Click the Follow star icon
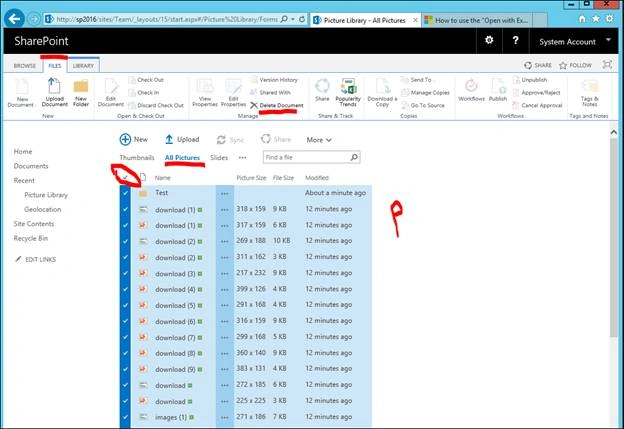Viewport: 624px width, 429px height. click(563, 65)
